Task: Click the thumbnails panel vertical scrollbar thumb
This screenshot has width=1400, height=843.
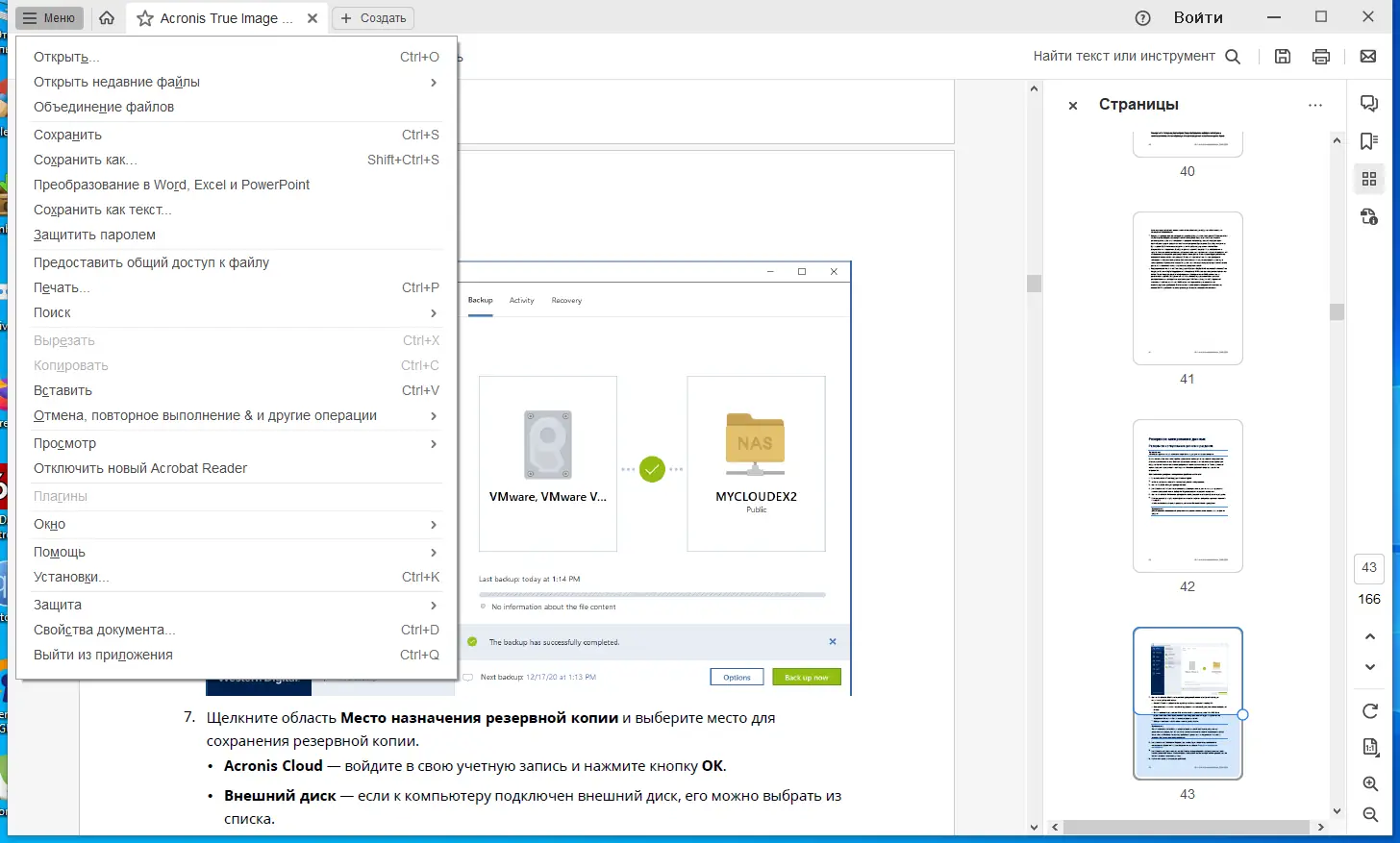Action: pos(1337,311)
